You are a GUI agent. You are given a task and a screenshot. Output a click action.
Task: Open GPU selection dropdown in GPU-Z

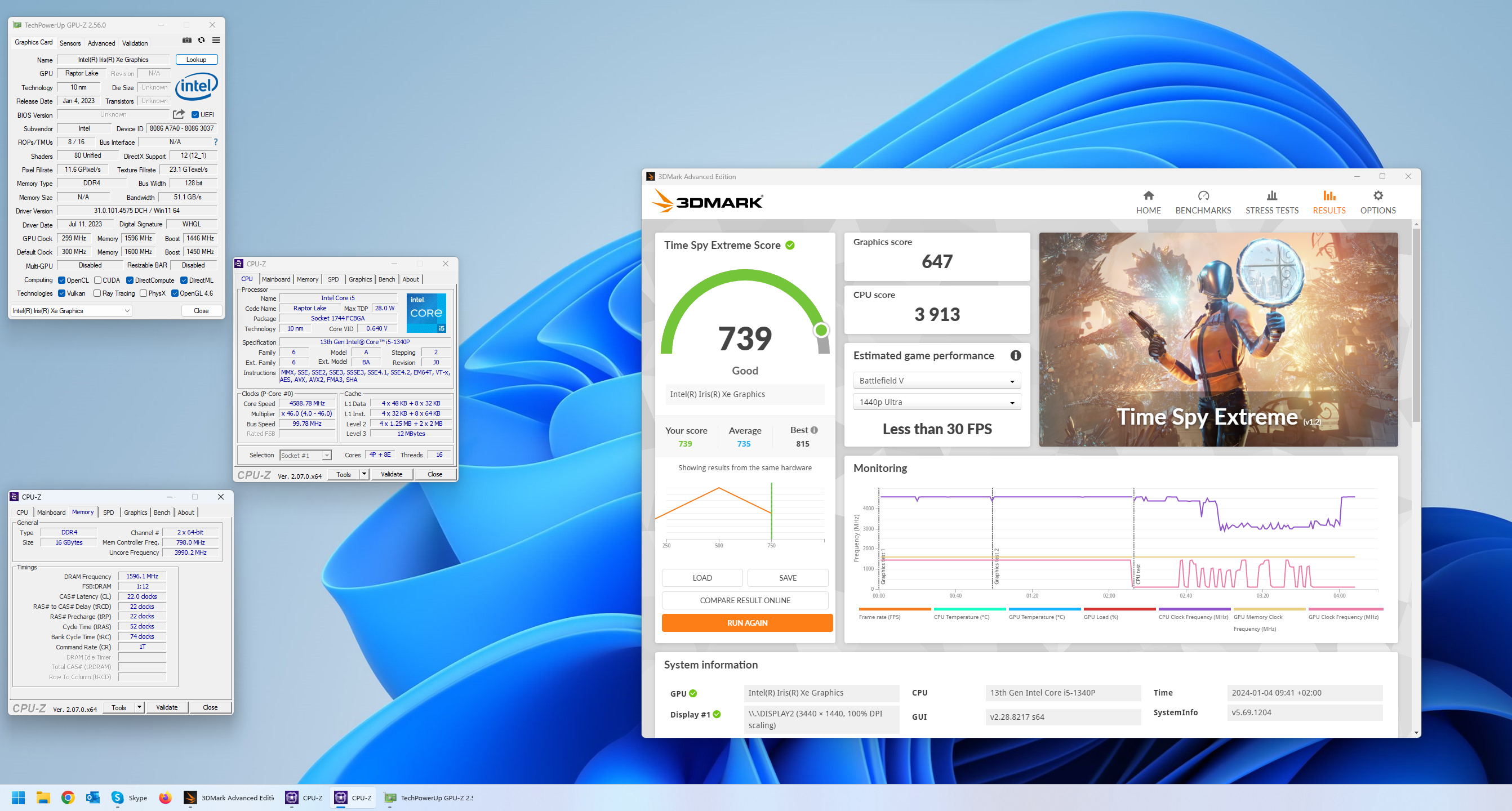pos(71,311)
